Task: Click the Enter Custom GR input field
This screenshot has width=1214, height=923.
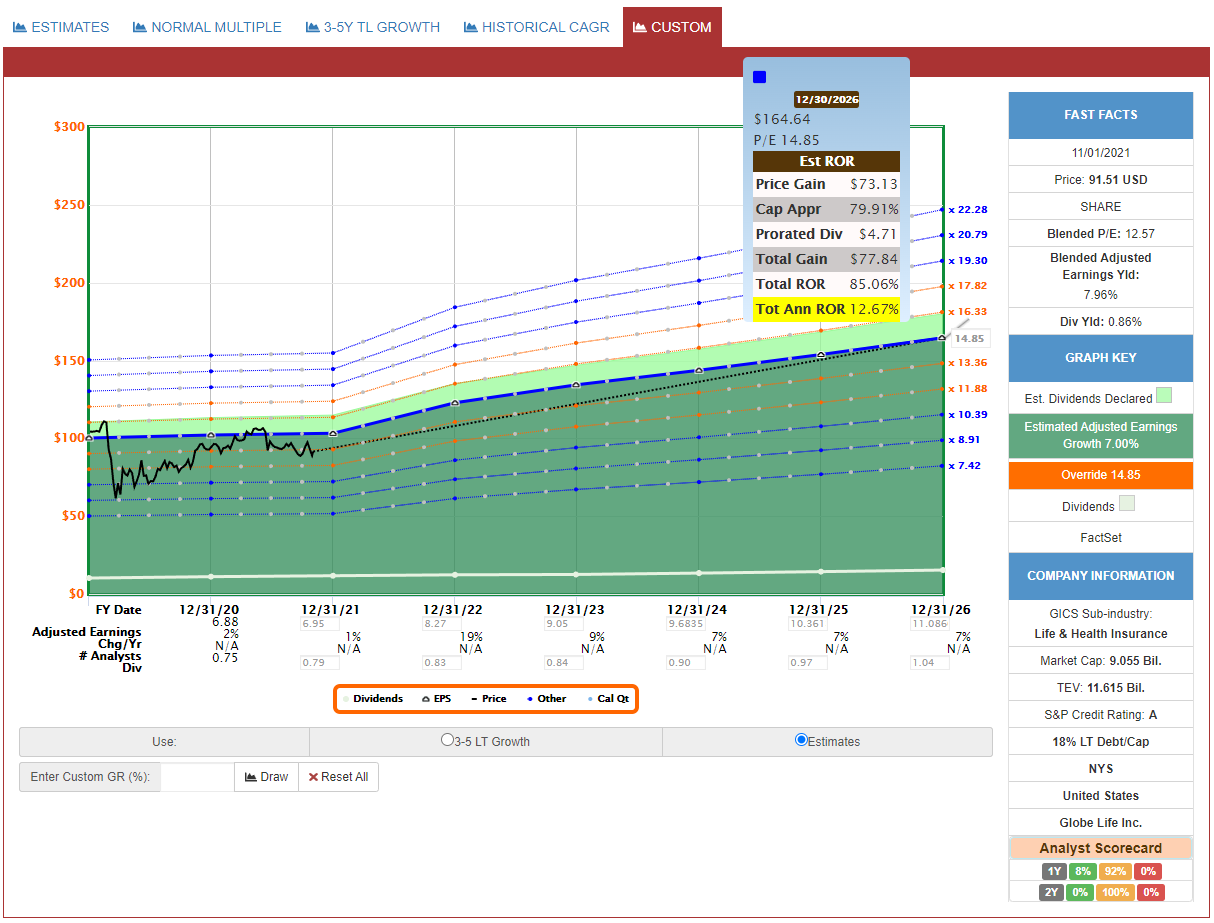Action: [197, 777]
